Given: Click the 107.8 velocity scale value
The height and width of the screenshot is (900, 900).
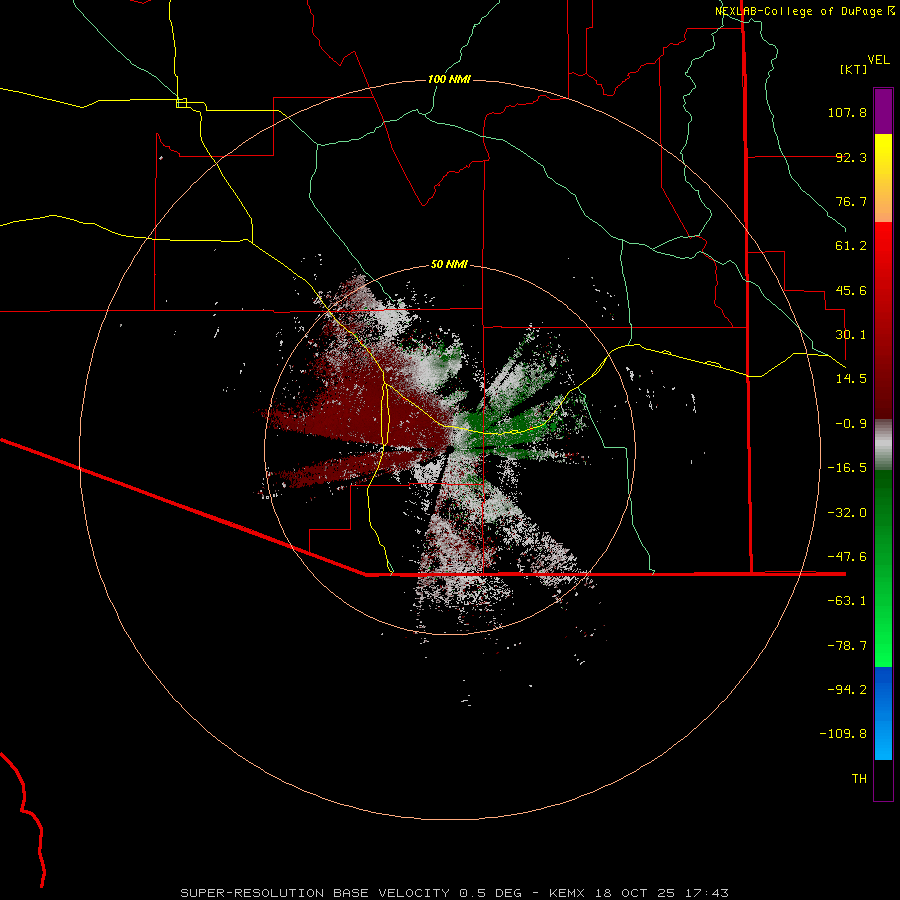Looking at the screenshot, I should (x=847, y=112).
